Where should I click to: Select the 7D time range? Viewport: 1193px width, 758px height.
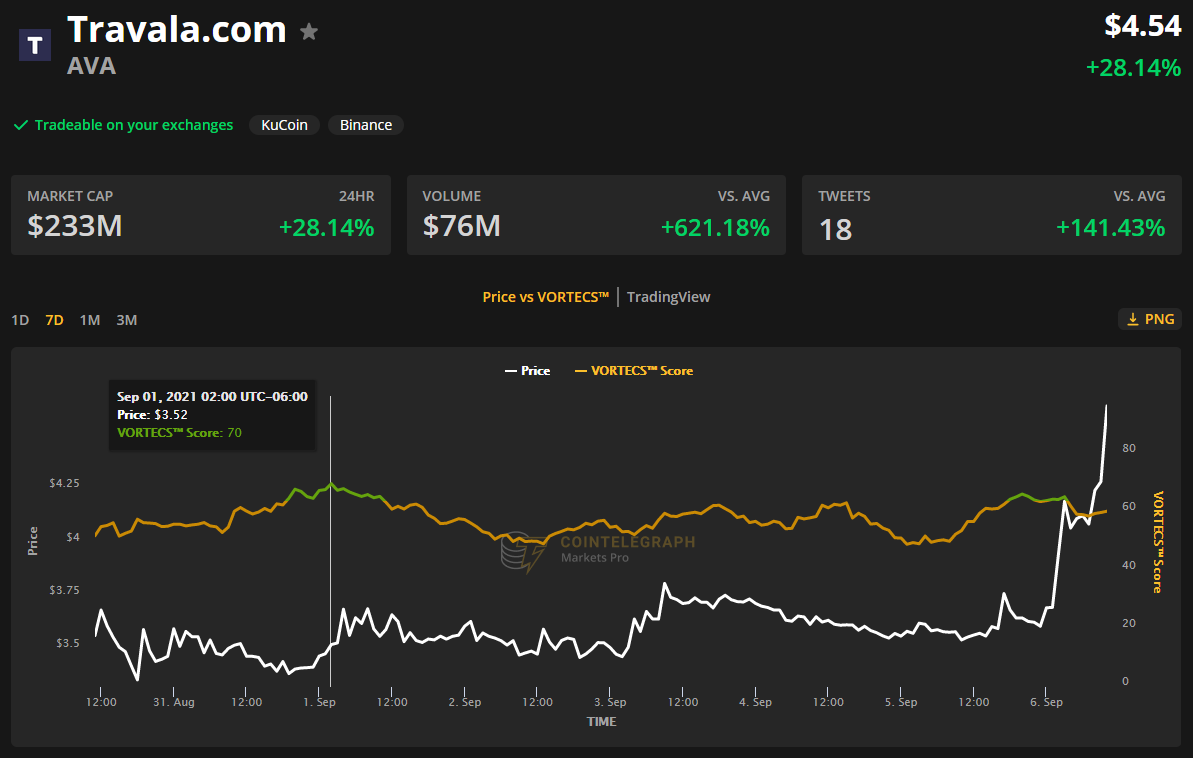click(x=54, y=320)
